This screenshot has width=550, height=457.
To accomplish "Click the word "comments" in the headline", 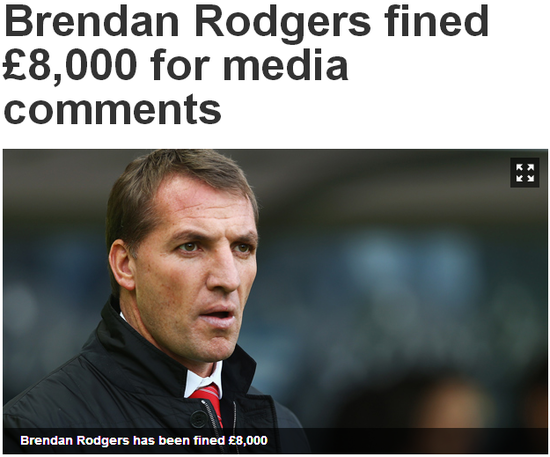I will point(113,108).
